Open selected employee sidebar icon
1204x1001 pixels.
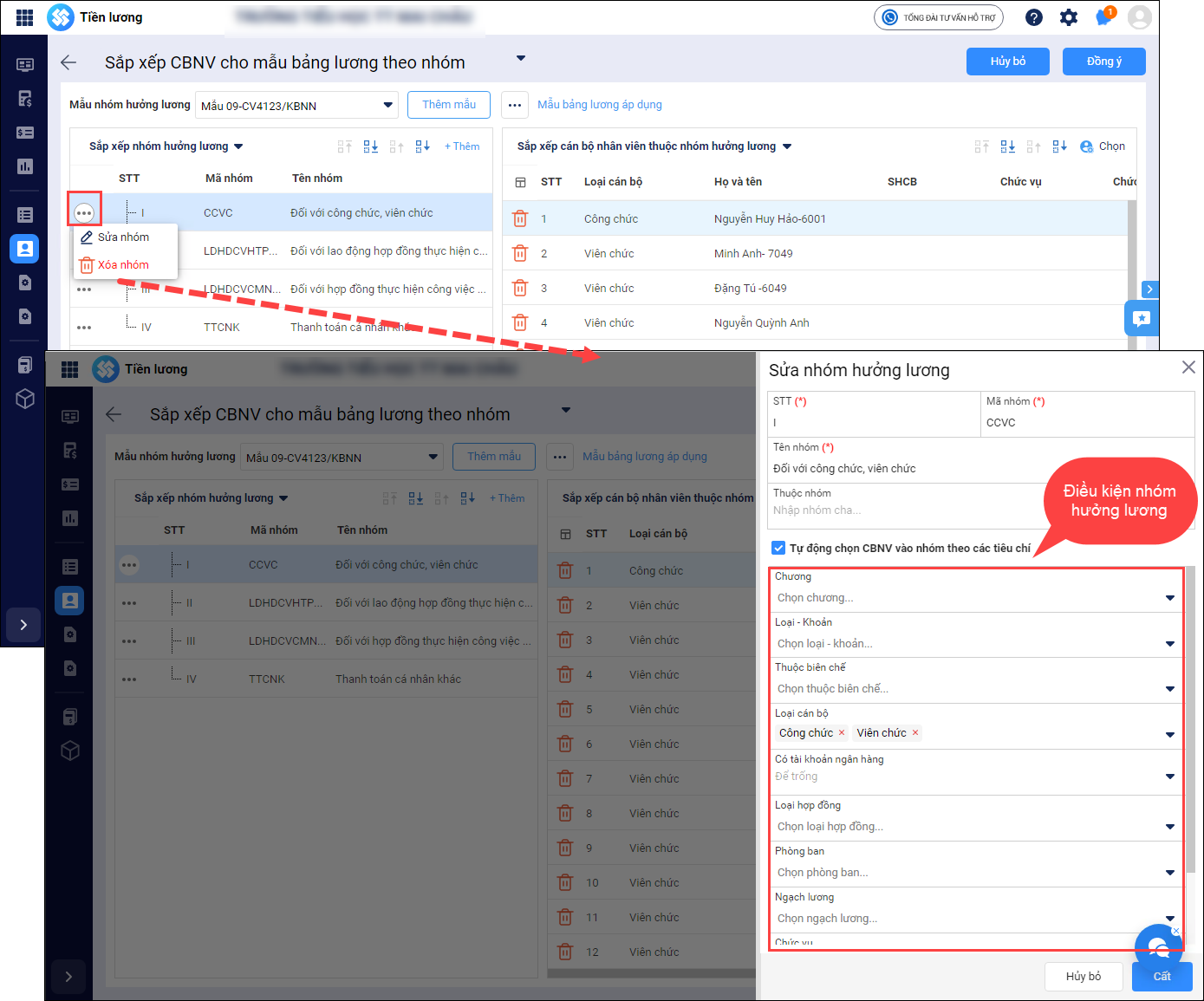[24, 249]
